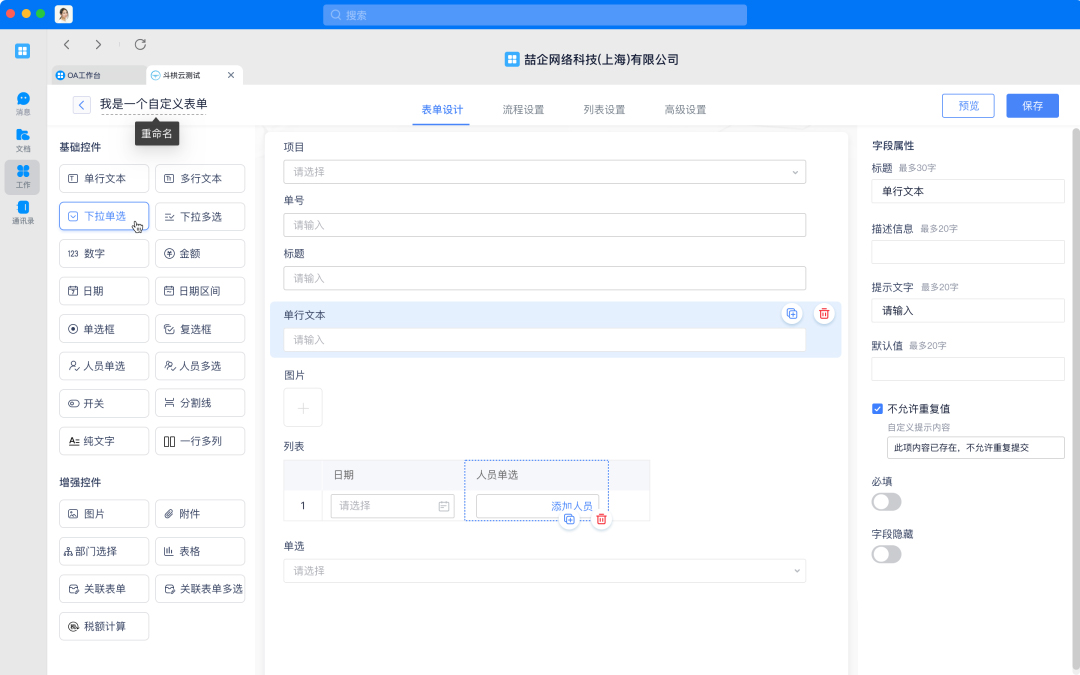Turn on the 字段隐藏 toggle
The height and width of the screenshot is (675, 1080).
886,554
